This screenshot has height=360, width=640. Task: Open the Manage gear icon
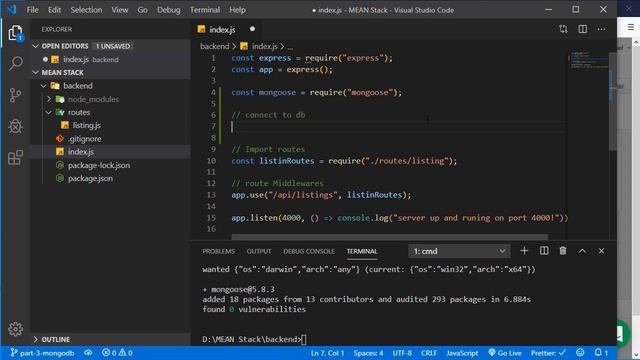pos(16,329)
